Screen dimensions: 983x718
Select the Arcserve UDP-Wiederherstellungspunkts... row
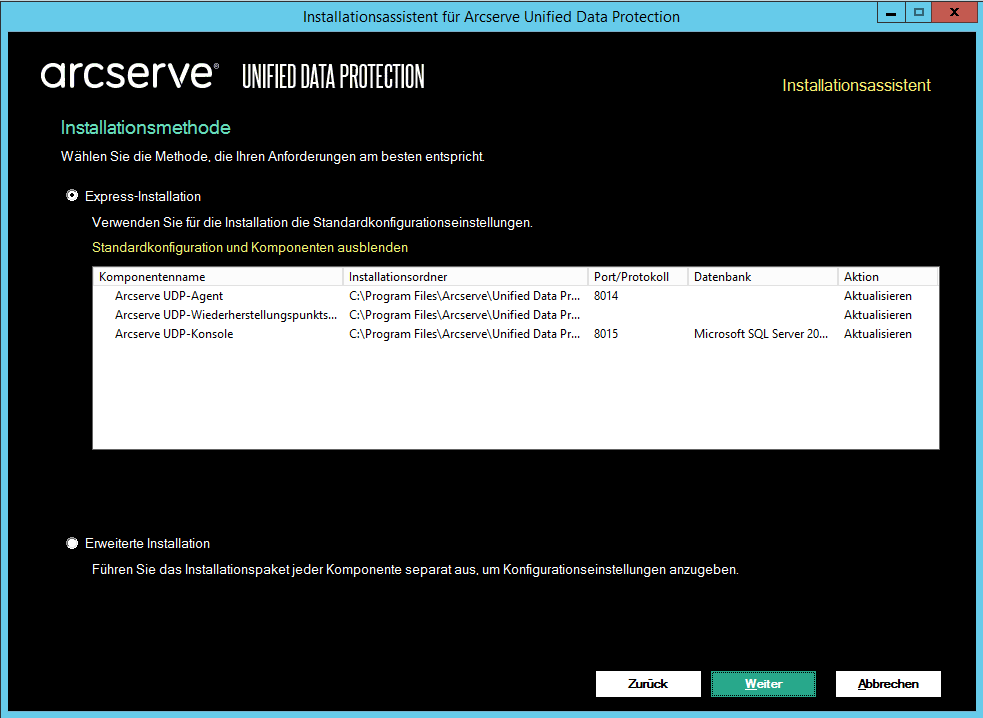click(515, 315)
